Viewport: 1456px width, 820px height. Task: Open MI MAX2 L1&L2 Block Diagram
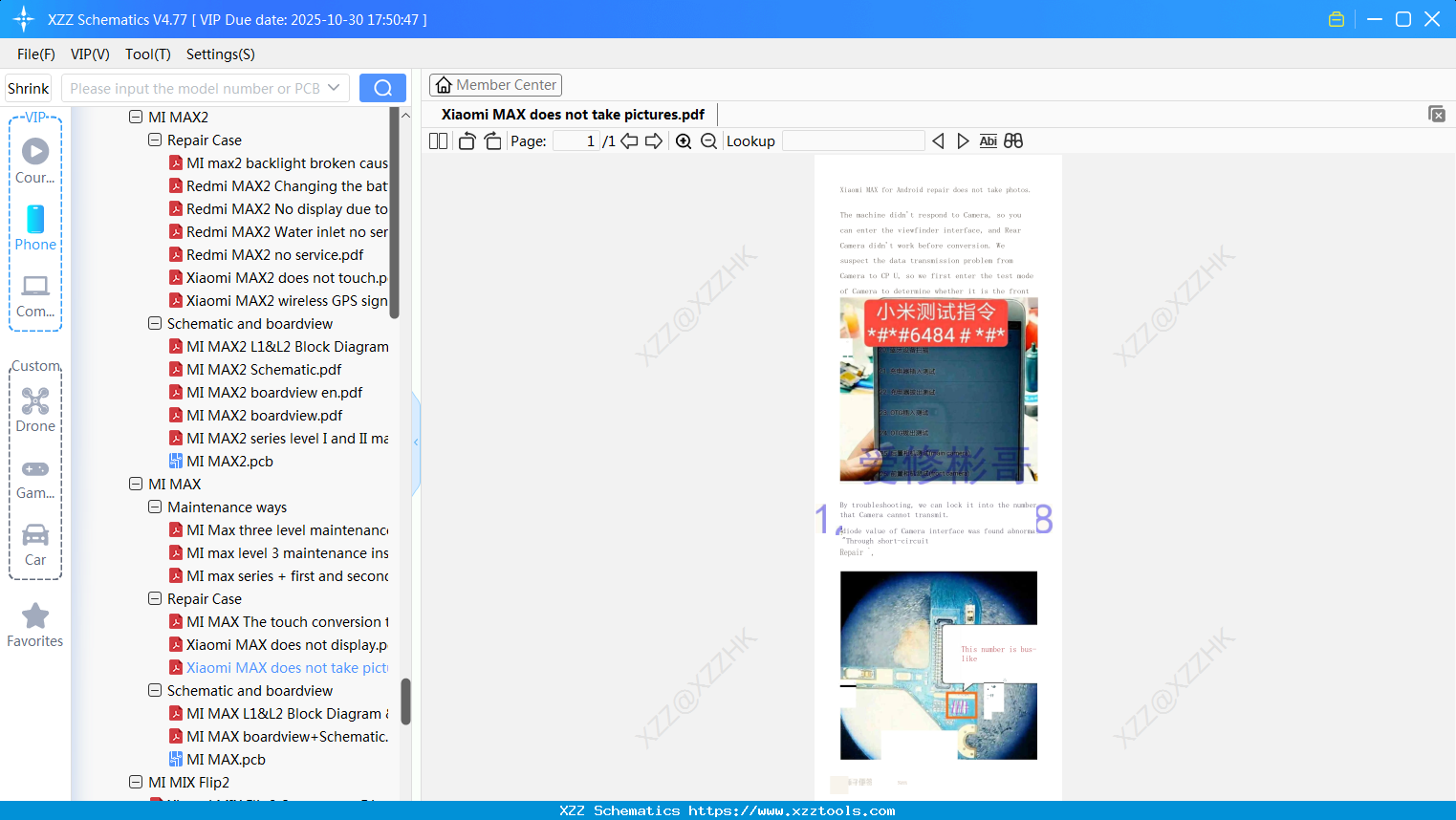(x=278, y=347)
